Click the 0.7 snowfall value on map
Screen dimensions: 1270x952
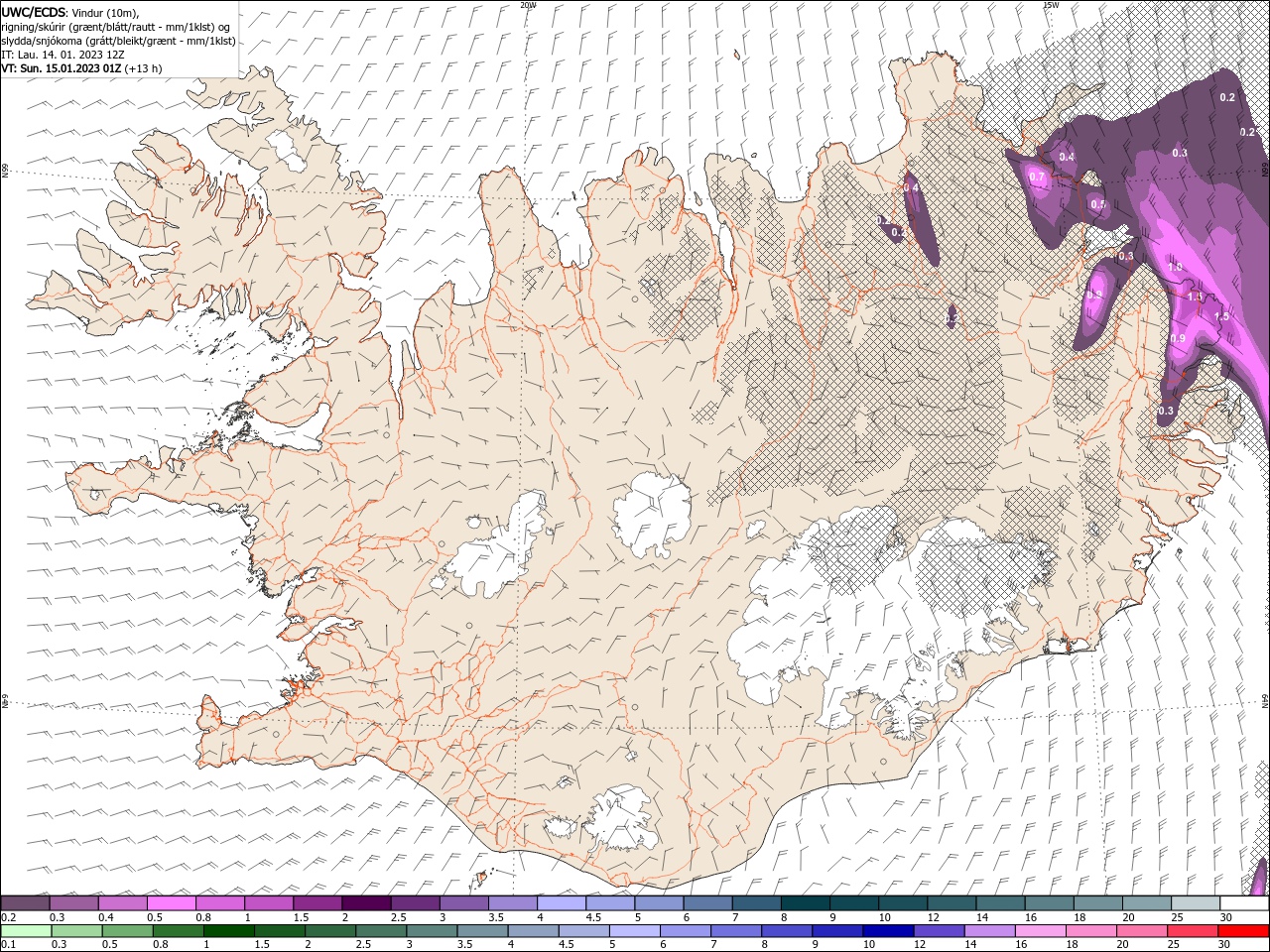coord(1038,178)
